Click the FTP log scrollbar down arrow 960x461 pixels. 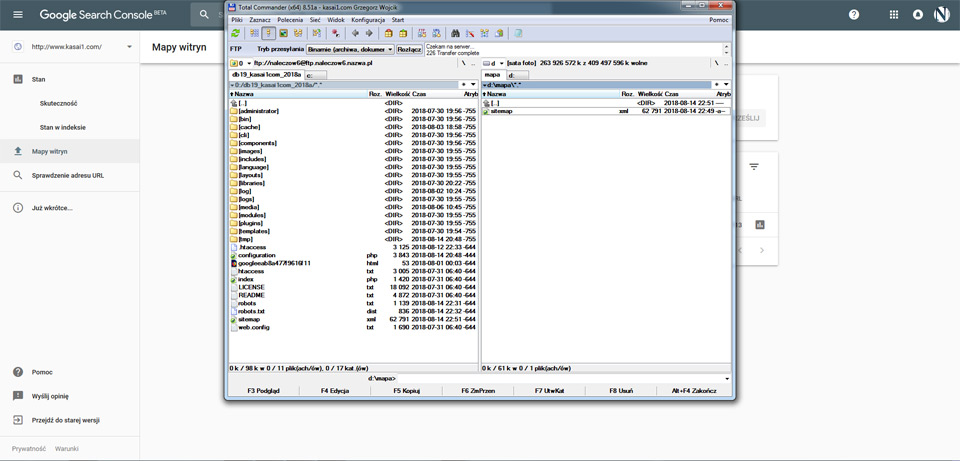click(x=727, y=54)
